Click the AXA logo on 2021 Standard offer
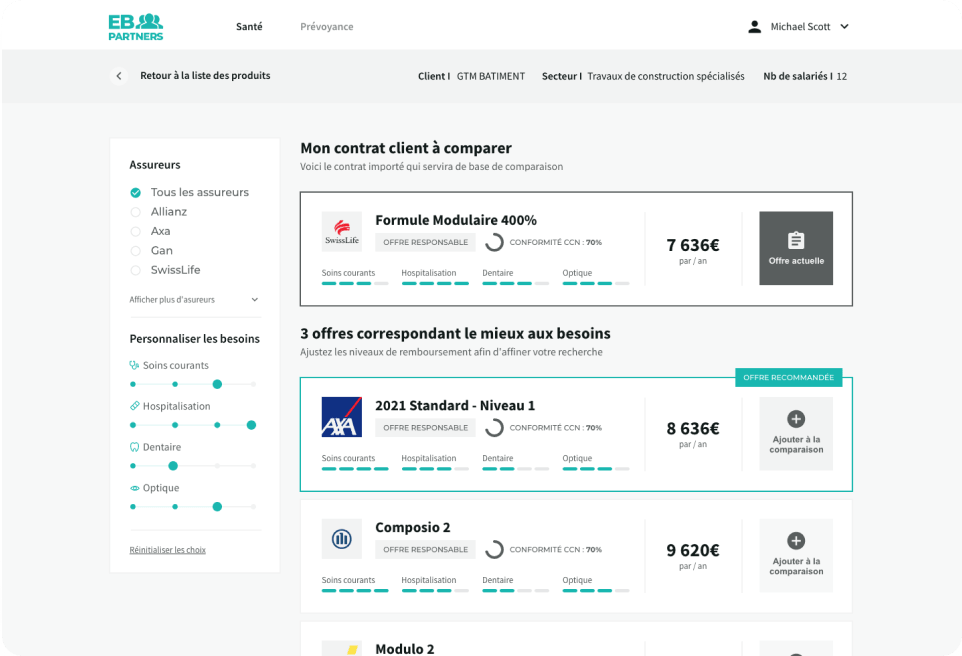This screenshot has height=656, width=962. [342, 415]
